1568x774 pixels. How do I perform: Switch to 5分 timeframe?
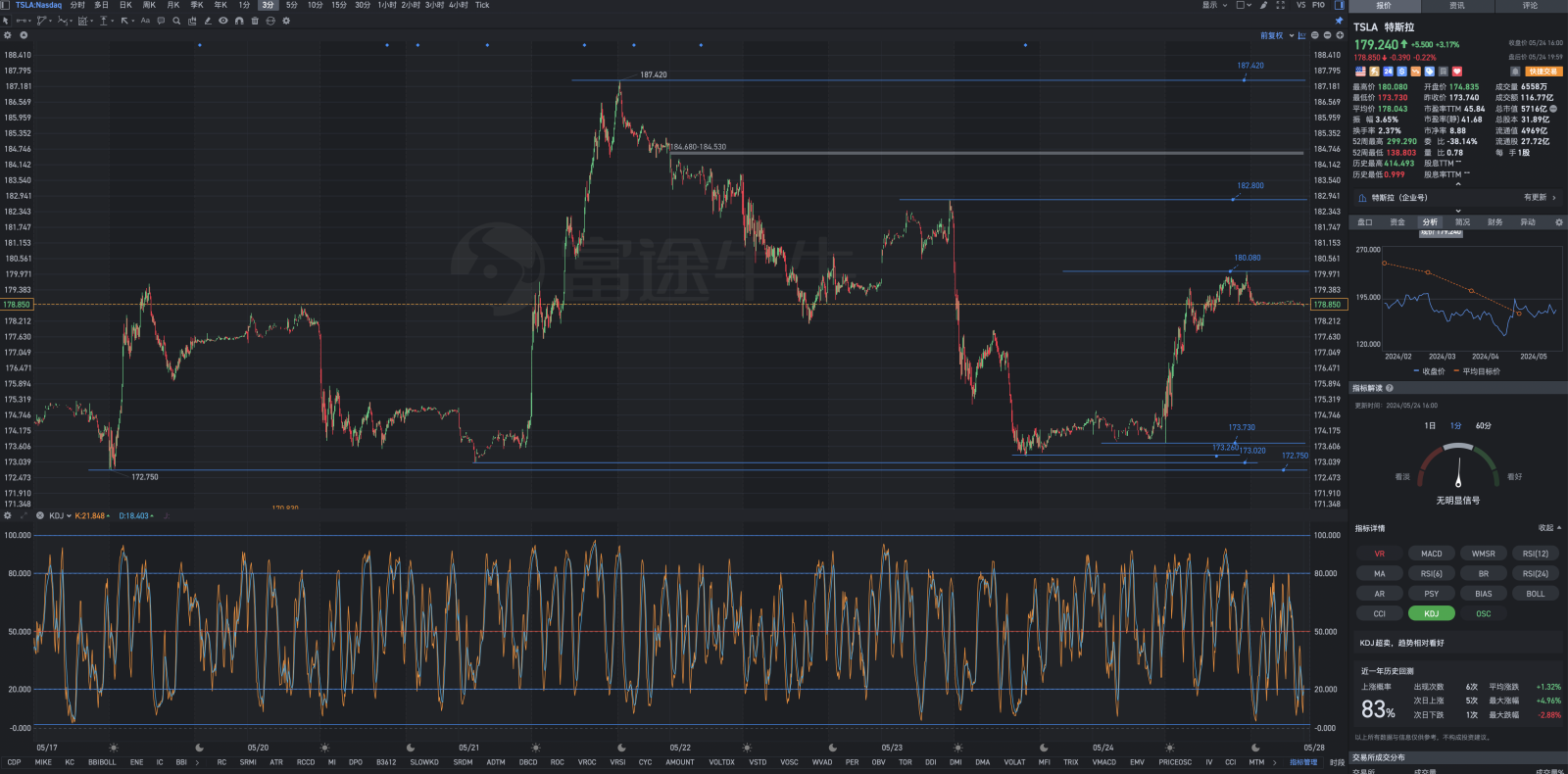pyautogui.click(x=291, y=5)
